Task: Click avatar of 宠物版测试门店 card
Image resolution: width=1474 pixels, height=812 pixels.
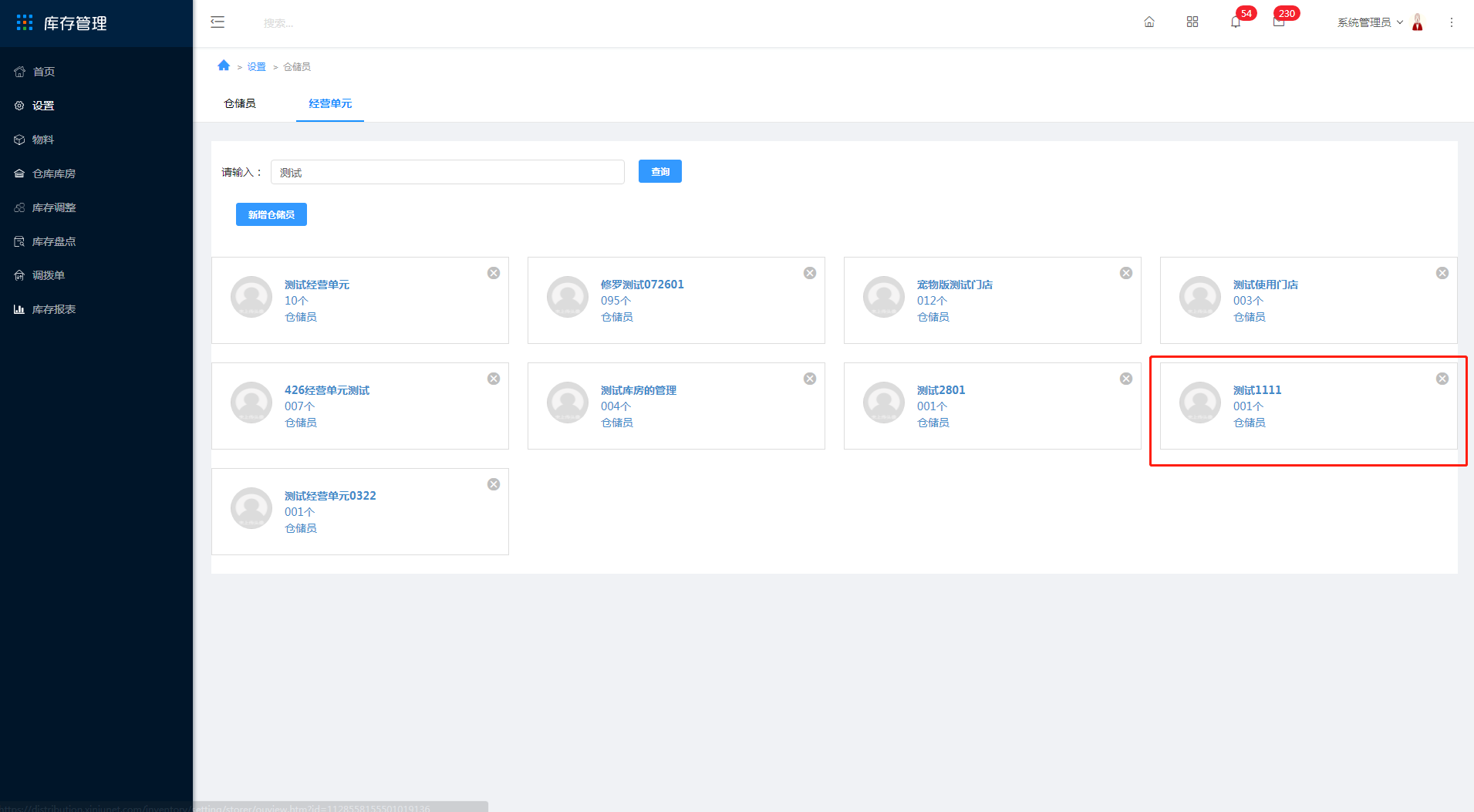Action: pos(884,297)
